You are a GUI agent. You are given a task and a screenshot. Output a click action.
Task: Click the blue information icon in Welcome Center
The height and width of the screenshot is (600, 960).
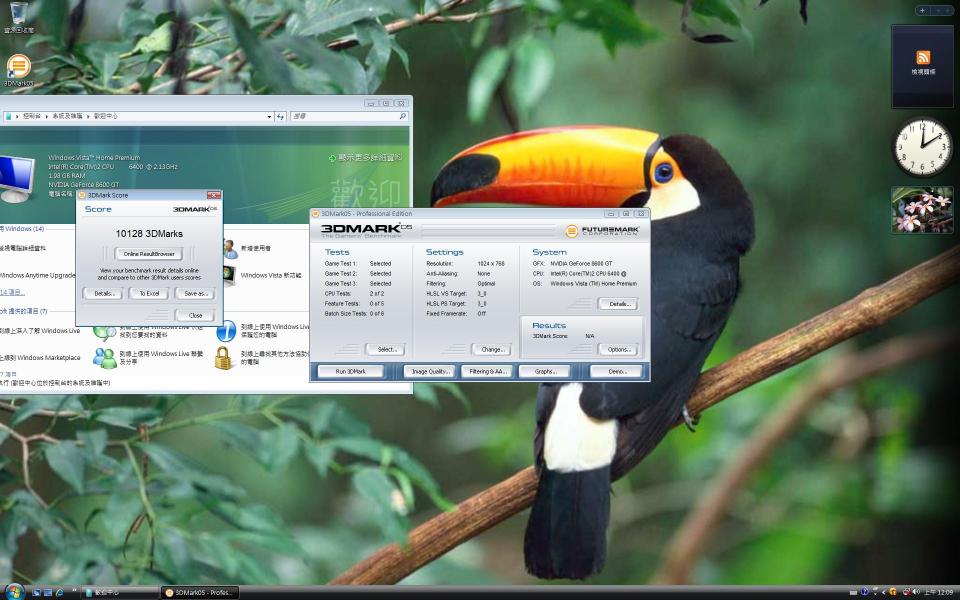click(x=226, y=330)
